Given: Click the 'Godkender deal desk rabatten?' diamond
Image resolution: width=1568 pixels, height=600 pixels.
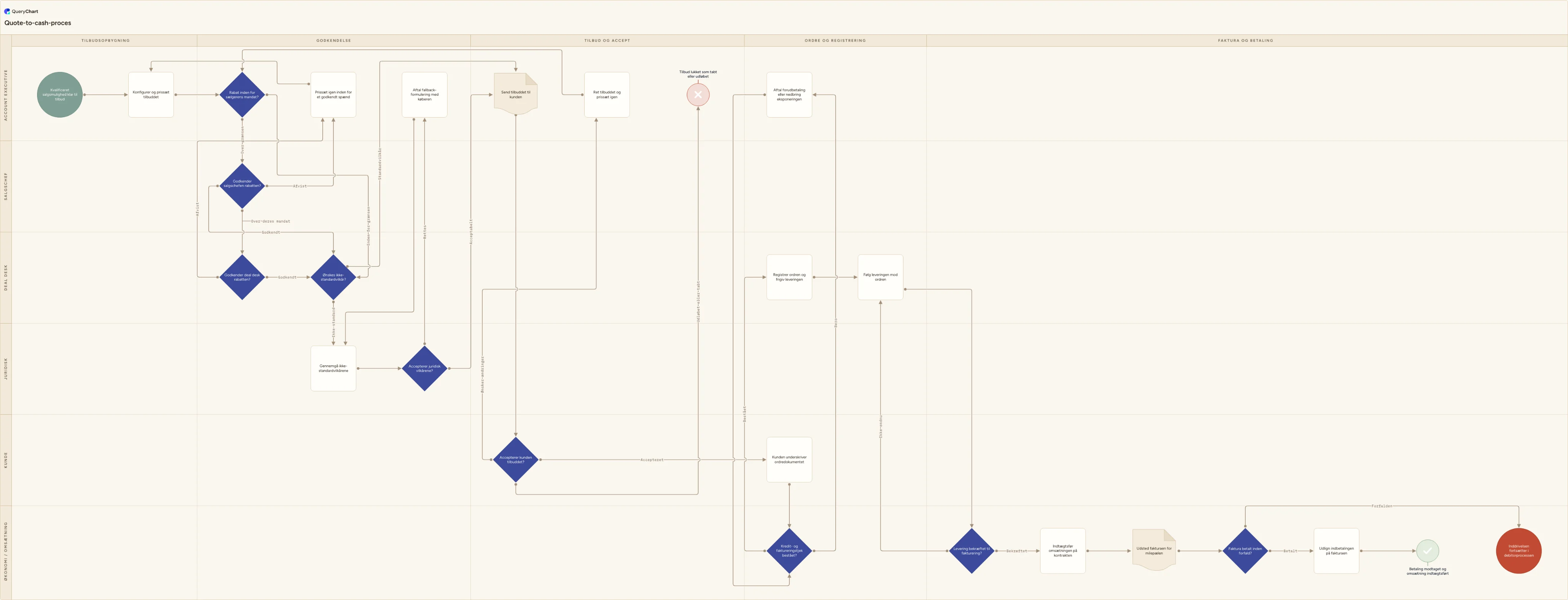Looking at the screenshot, I should (x=242, y=277).
